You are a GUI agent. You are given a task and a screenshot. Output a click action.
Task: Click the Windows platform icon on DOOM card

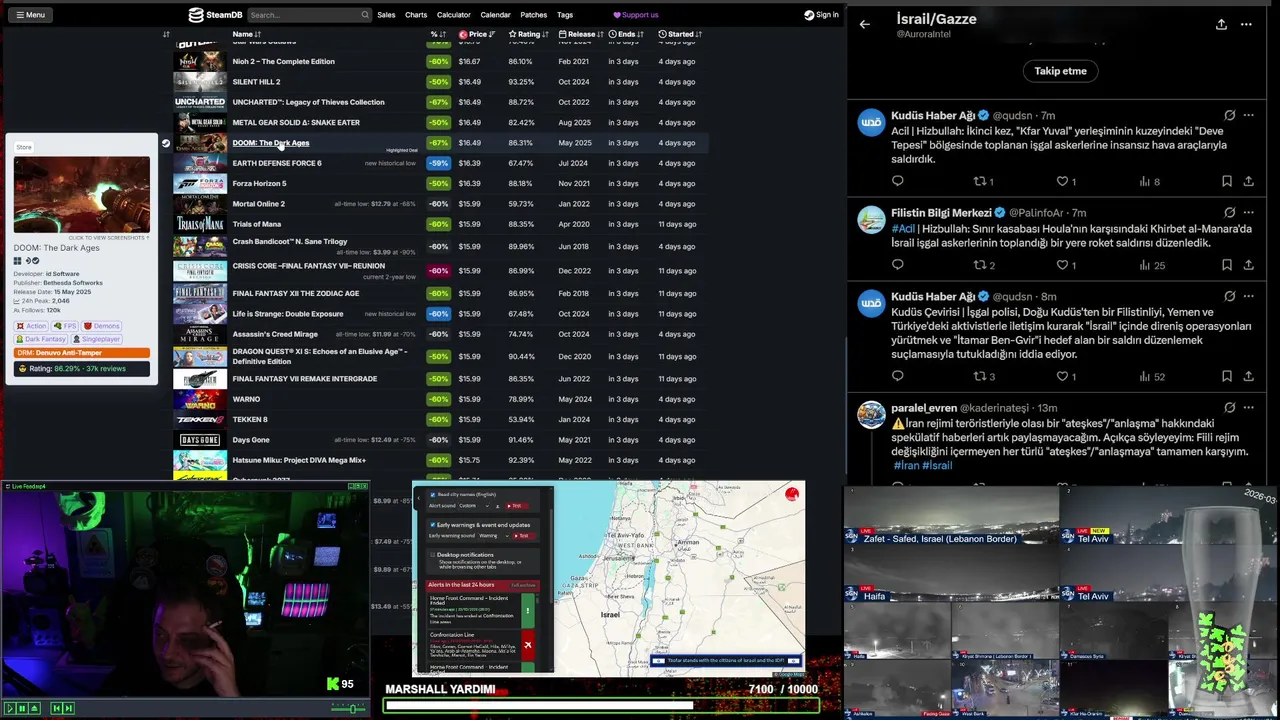[17, 261]
